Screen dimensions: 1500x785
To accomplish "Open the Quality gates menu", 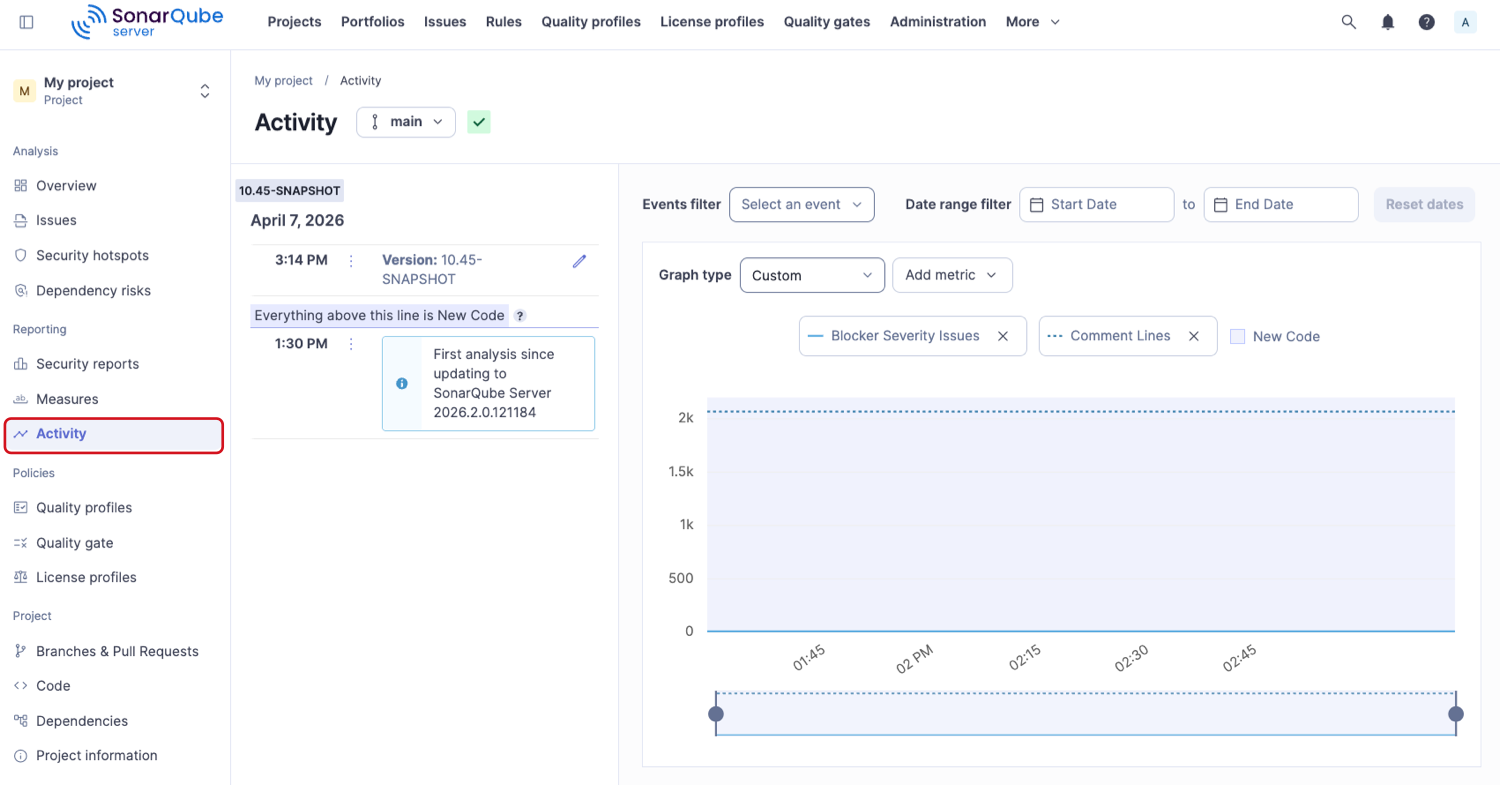I will pyautogui.click(x=827, y=22).
